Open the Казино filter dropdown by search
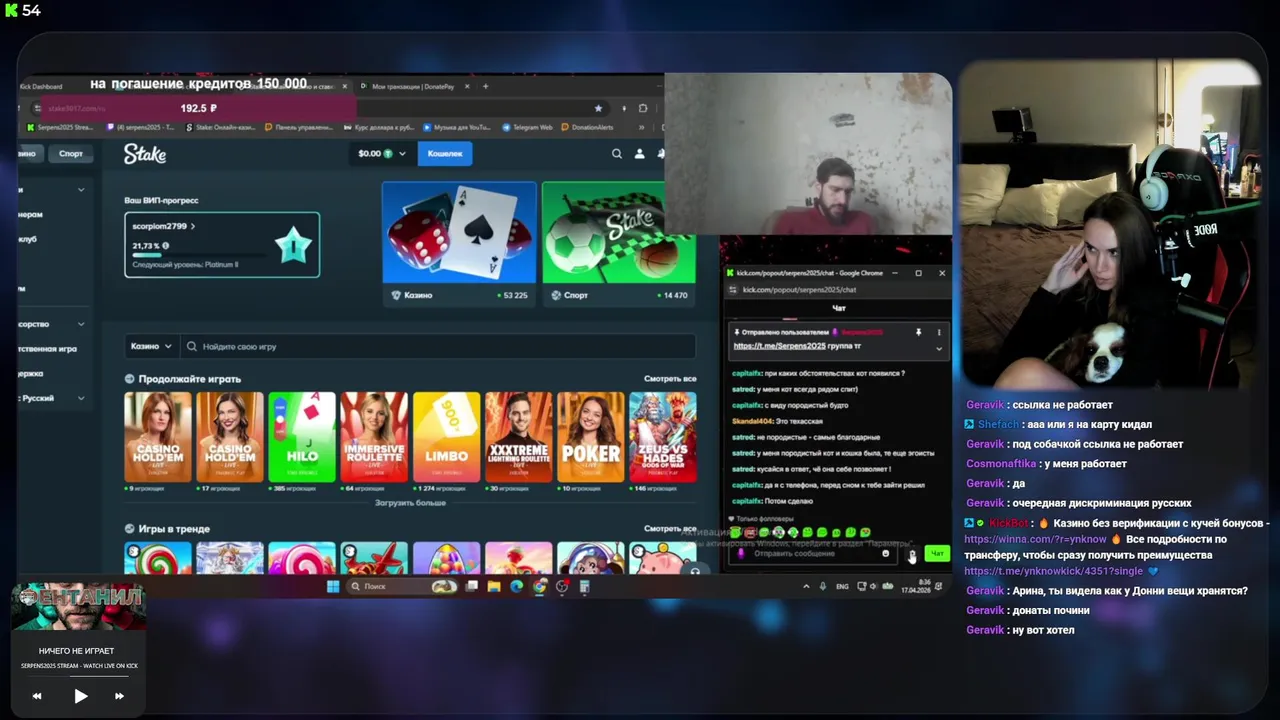1280x720 pixels. pyautogui.click(x=151, y=346)
